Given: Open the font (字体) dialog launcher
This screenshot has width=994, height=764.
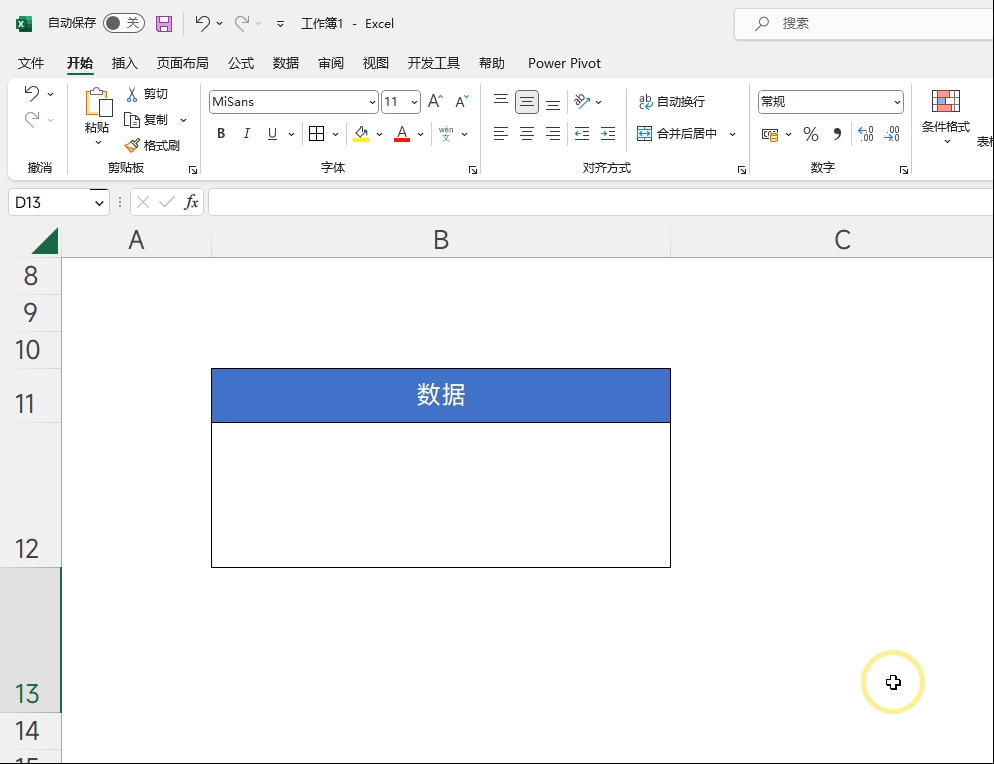Looking at the screenshot, I should 473,170.
